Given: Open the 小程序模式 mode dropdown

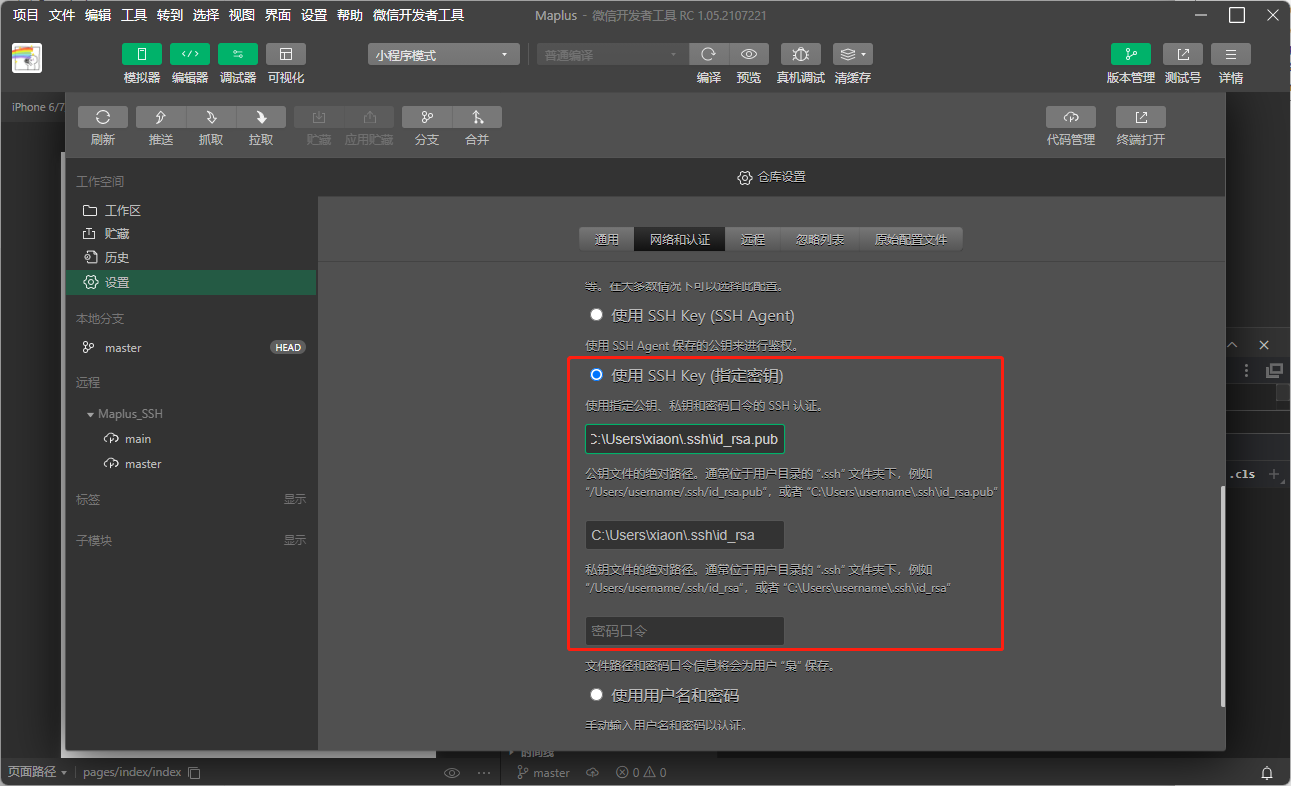Looking at the screenshot, I should 444,55.
